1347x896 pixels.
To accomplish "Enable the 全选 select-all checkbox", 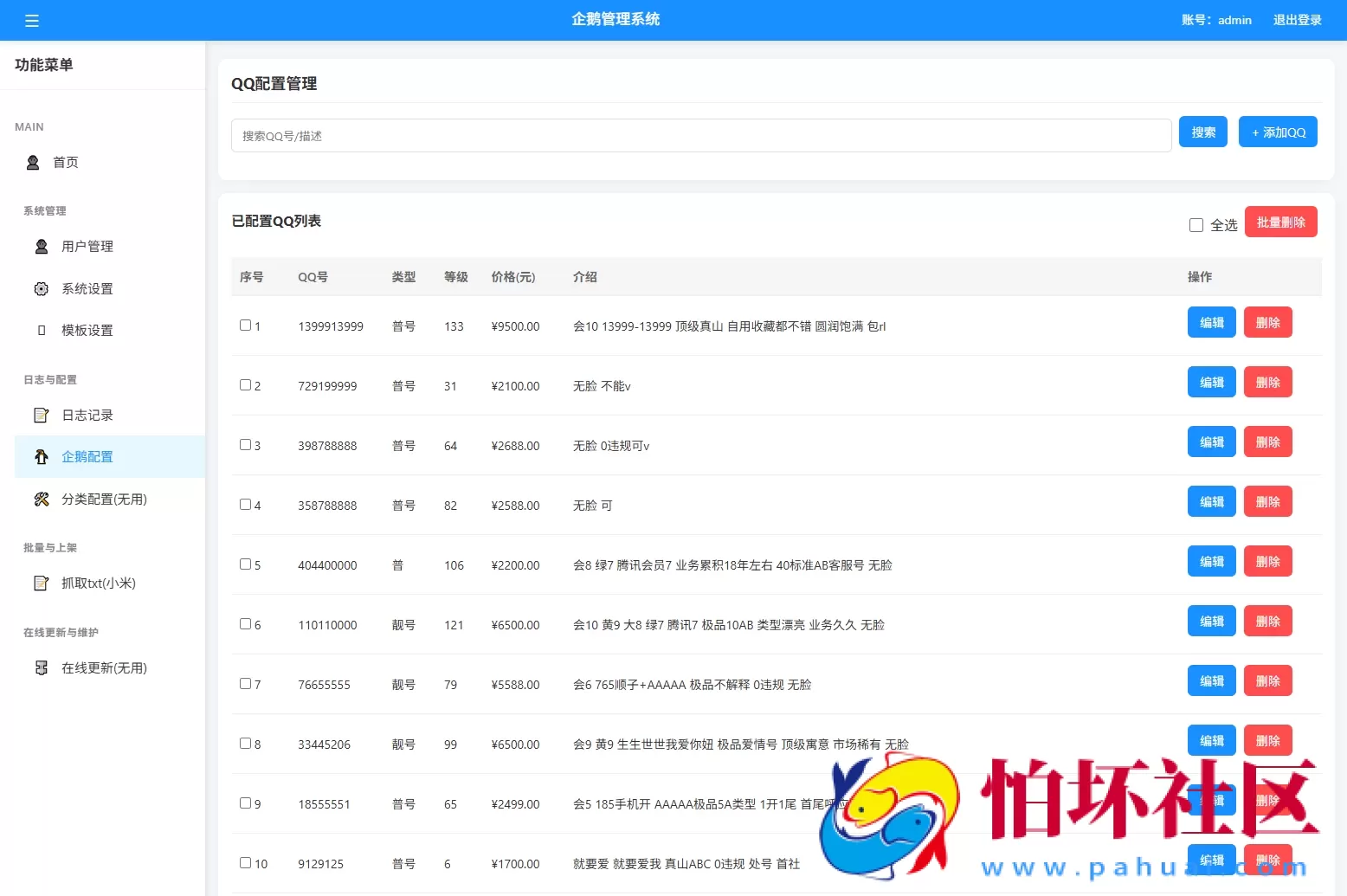I will coord(1195,224).
